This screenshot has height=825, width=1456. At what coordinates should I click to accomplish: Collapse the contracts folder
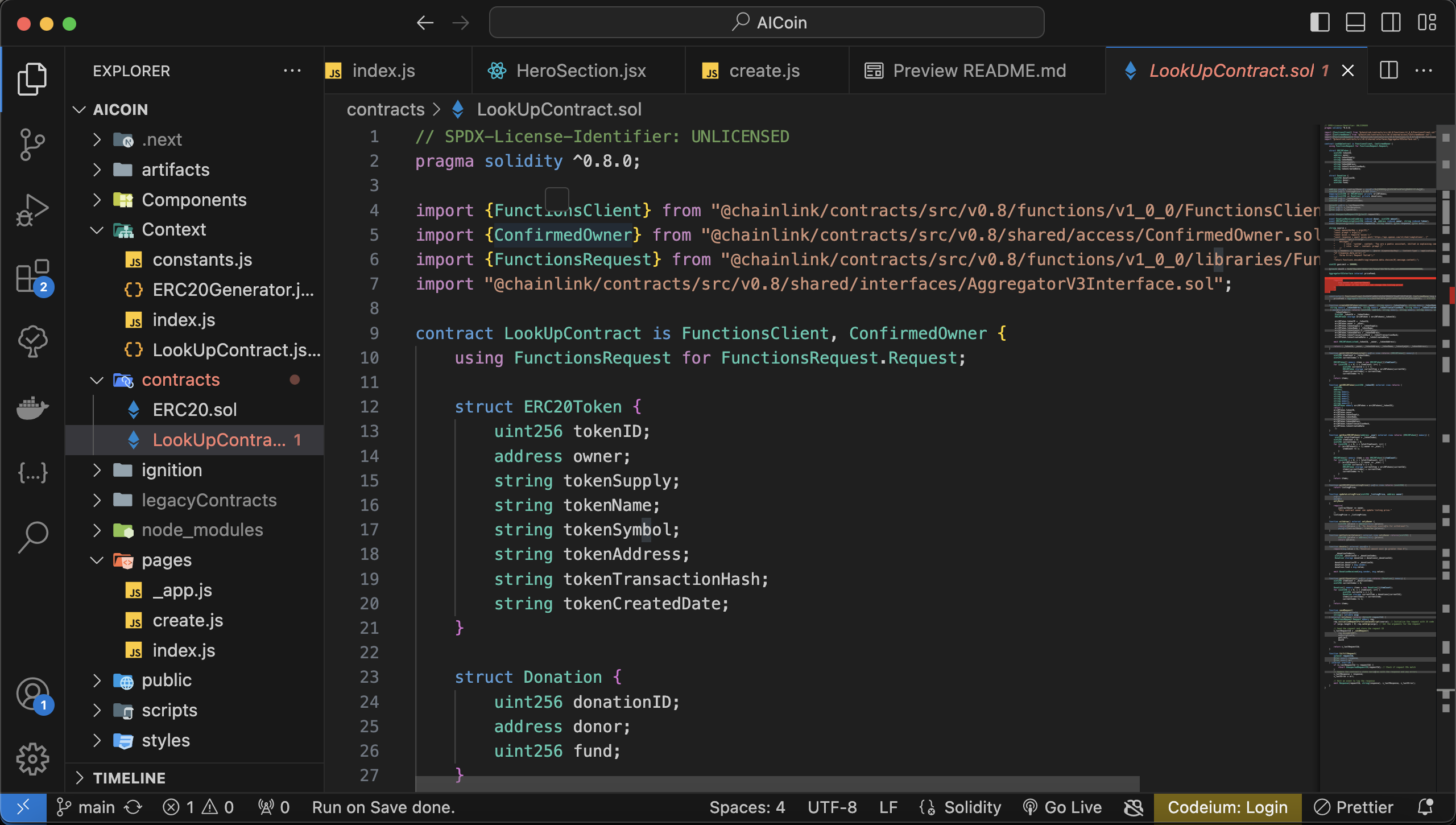pos(180,379)
